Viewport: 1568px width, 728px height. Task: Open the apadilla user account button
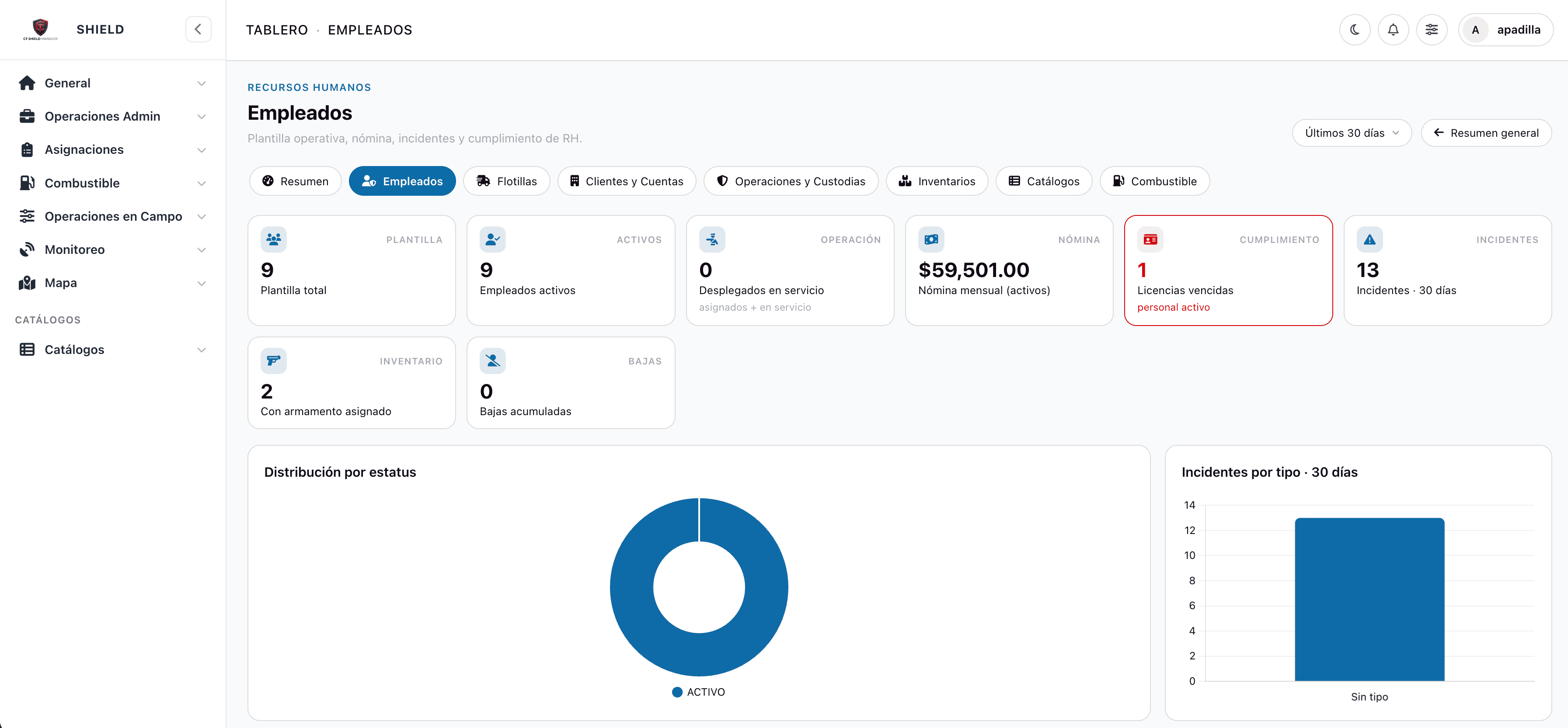pos(1505,30)
